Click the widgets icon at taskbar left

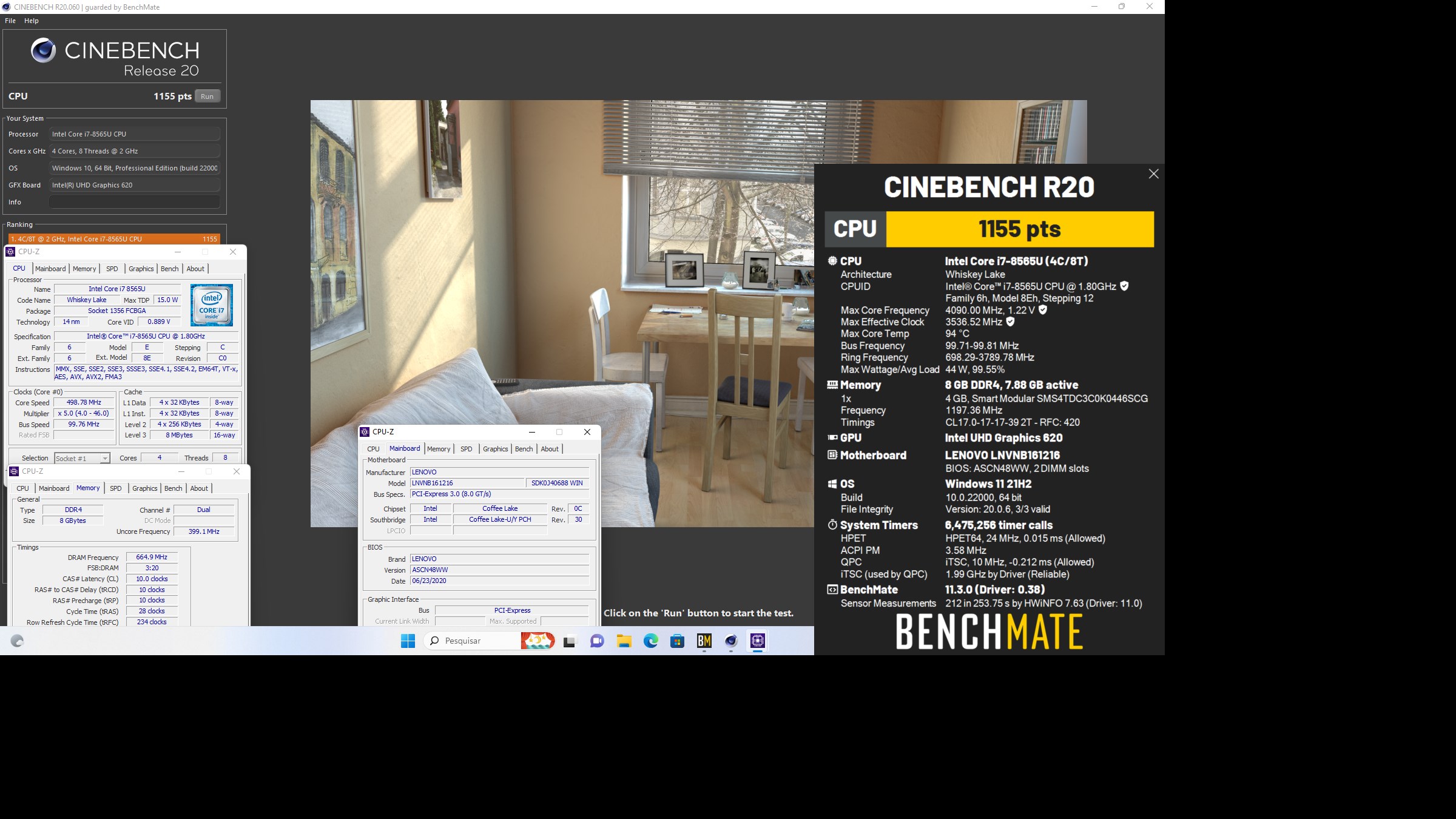(x=17, y=641)
